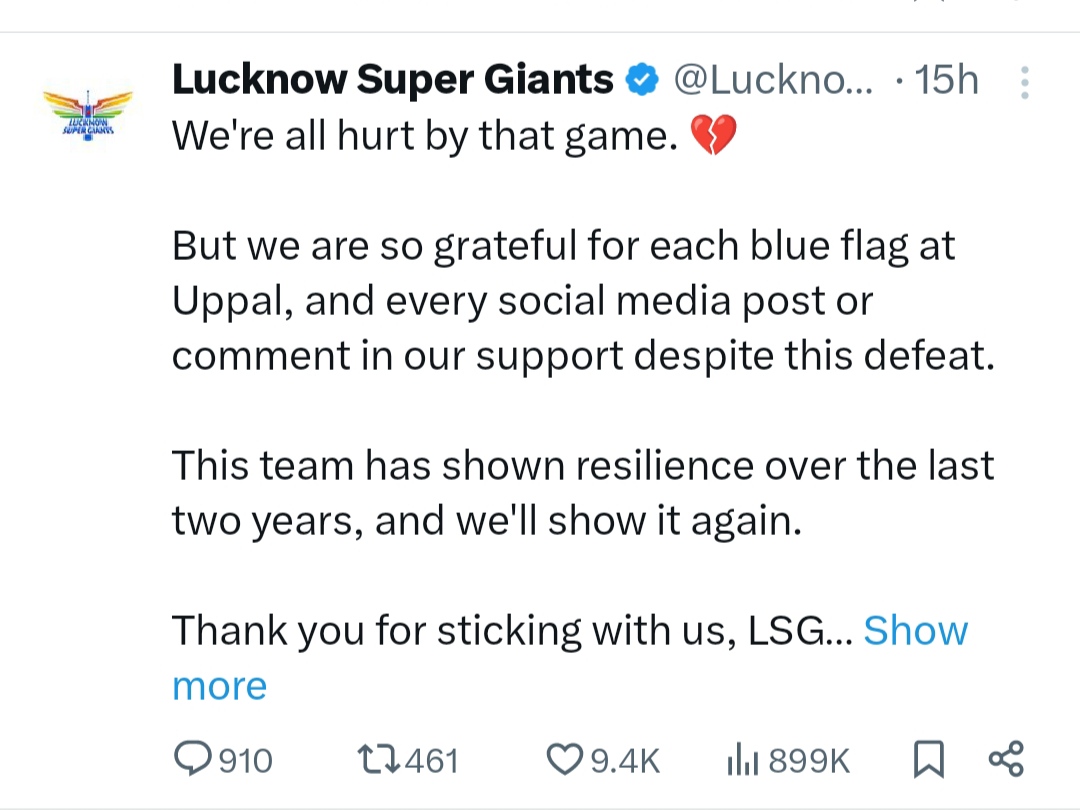The width and height of the screenshot is (1080, 811).
Task: Bookmark the tweet using the bookmark icon
Action: coord(930,759)
